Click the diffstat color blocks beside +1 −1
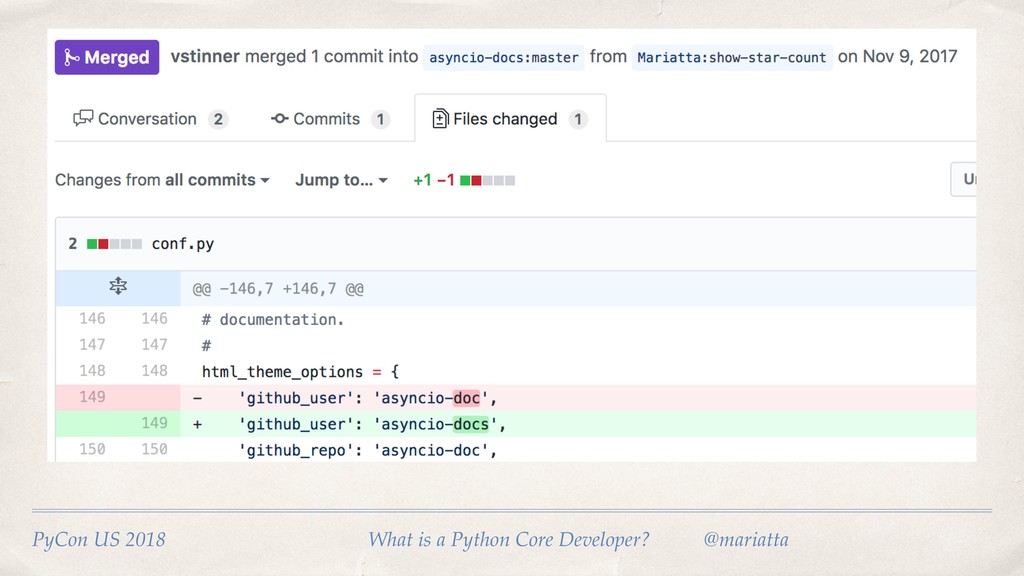 tap(488, 180)
